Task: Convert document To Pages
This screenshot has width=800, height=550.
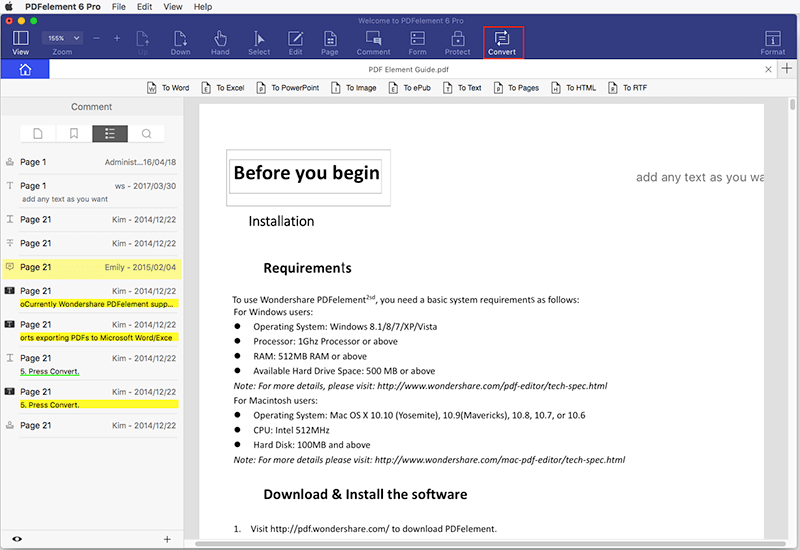Action: pos(516,88)
